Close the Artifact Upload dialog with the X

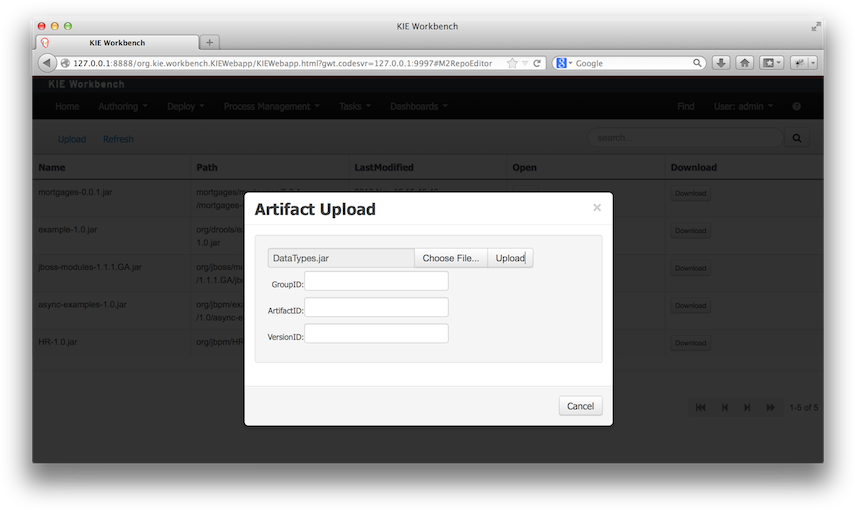pyautogui.click(x=597, y=207)
